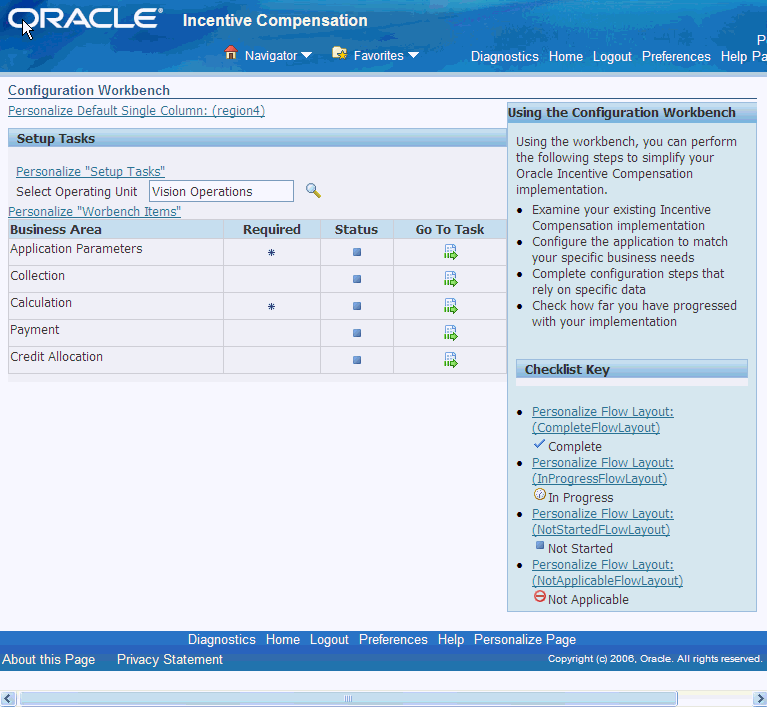Click the horizontal scrollbar thumb
The height and width of the screenshot is (707, 767).
pos(348,698)
